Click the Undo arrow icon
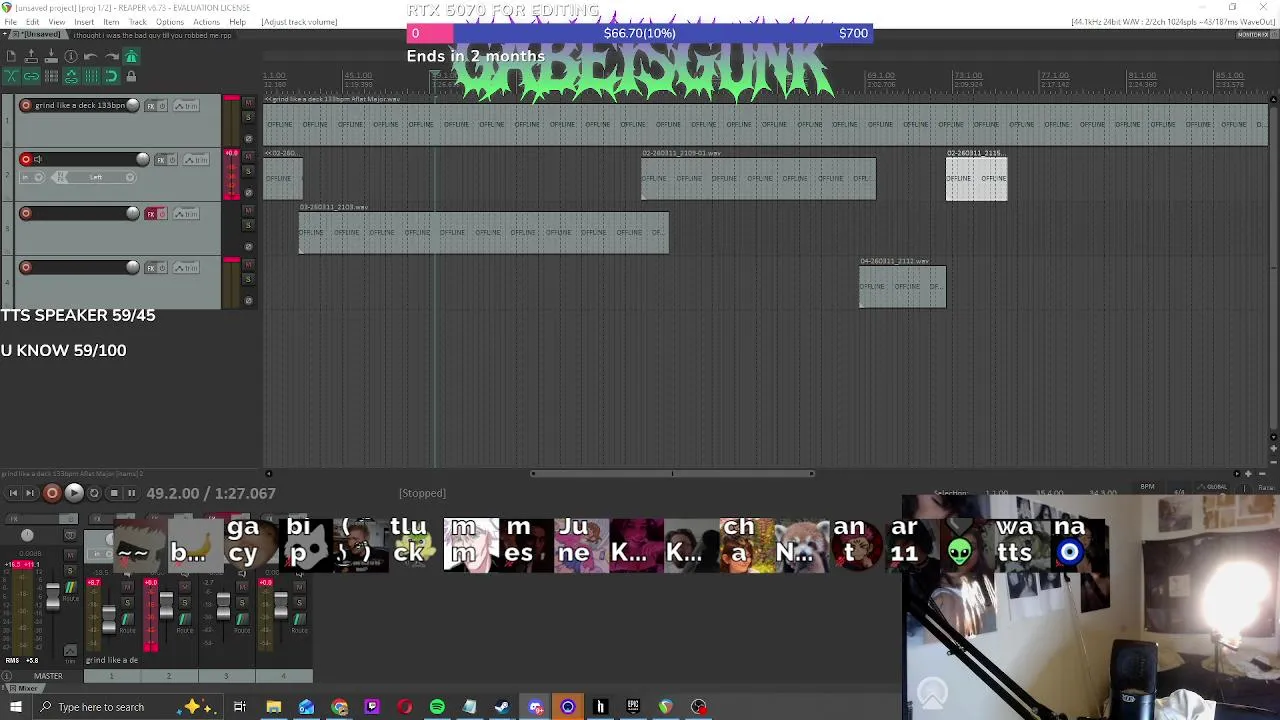Viewport: 1280px width, 720px height. (x=91, y=57)
